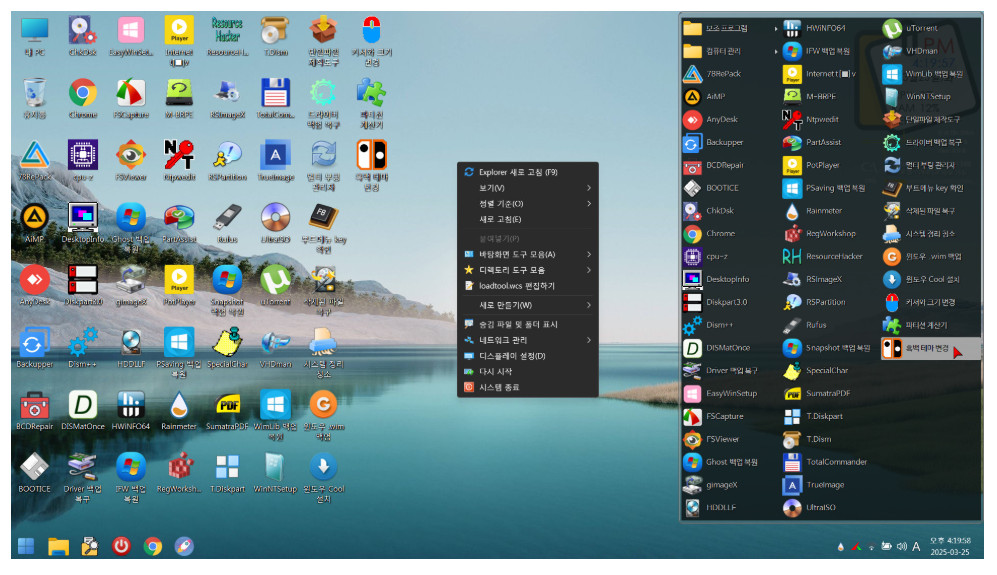997x575 pixels.
Task: Launch Rufus from the desktop
Action: [226, 219]
